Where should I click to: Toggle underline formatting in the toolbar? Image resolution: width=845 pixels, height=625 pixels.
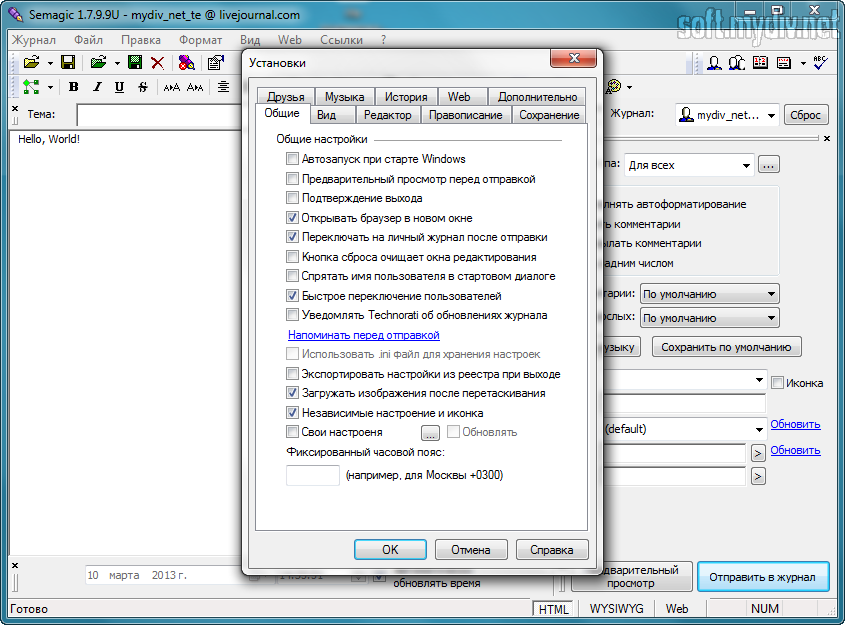pyautogui.click(x=120, y=87)
